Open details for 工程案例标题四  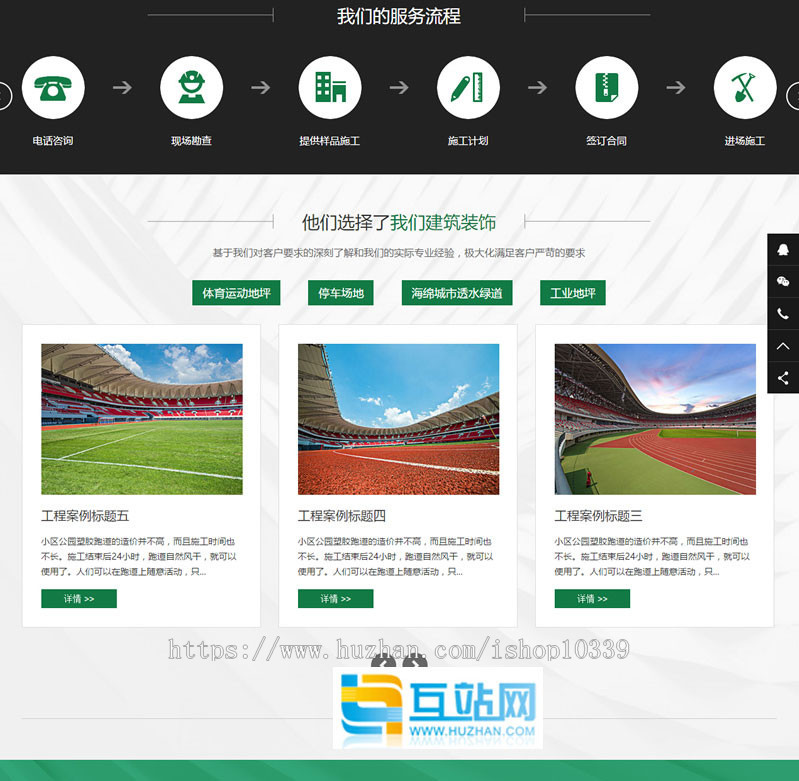[336, 599]
